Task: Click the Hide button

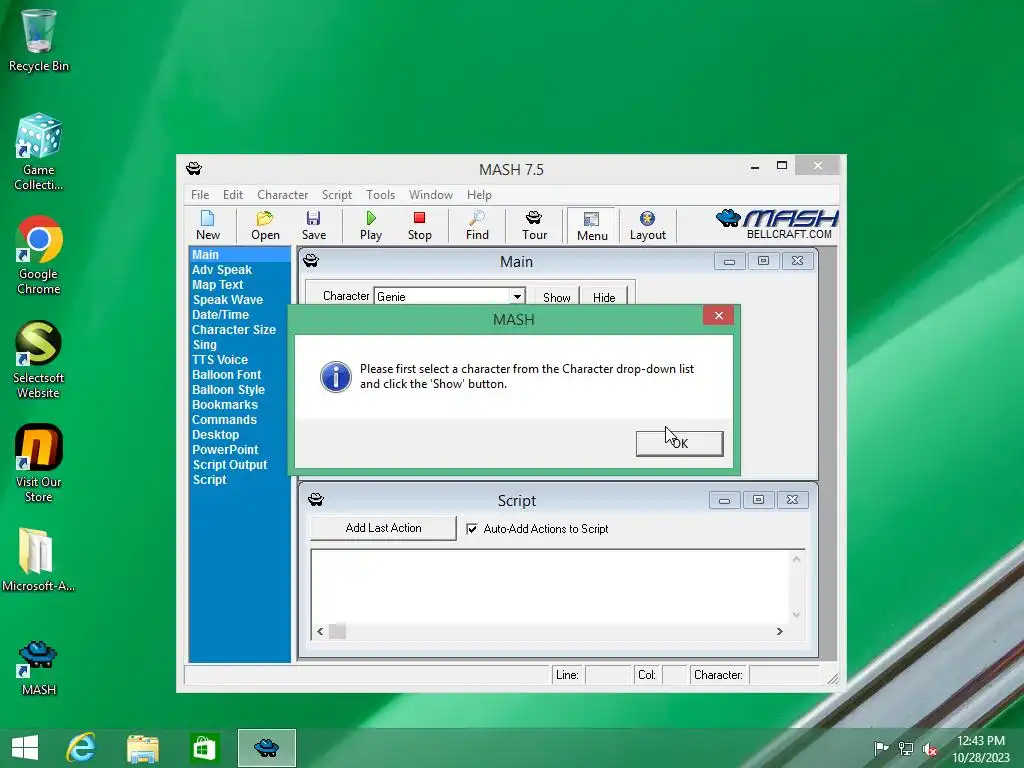Action: pos(604,297)
